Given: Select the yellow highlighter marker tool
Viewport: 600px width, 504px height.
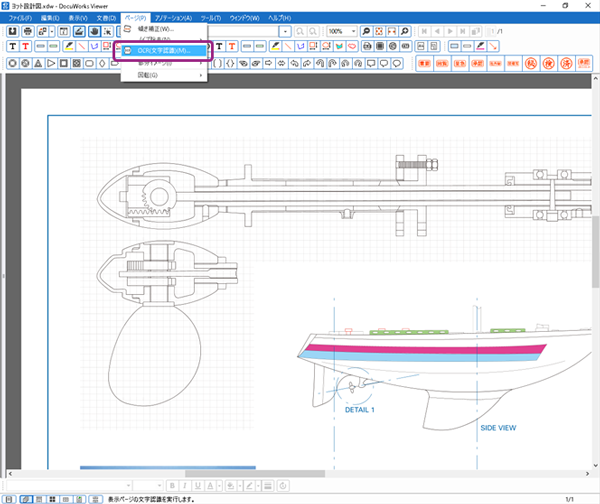Looking at the screenshot, I should tap(69, 47).
